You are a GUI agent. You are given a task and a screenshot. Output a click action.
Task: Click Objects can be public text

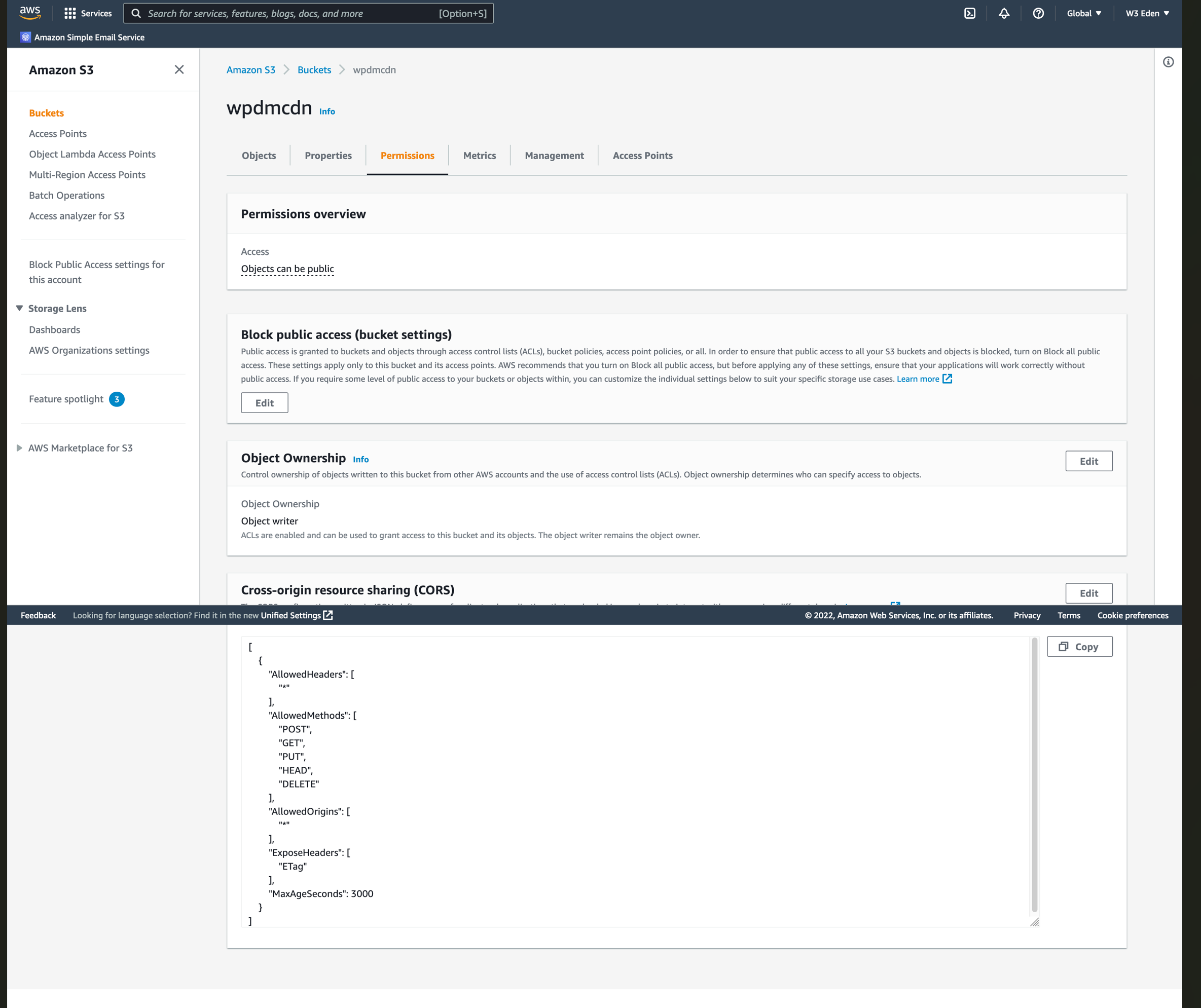click(287, 269)
